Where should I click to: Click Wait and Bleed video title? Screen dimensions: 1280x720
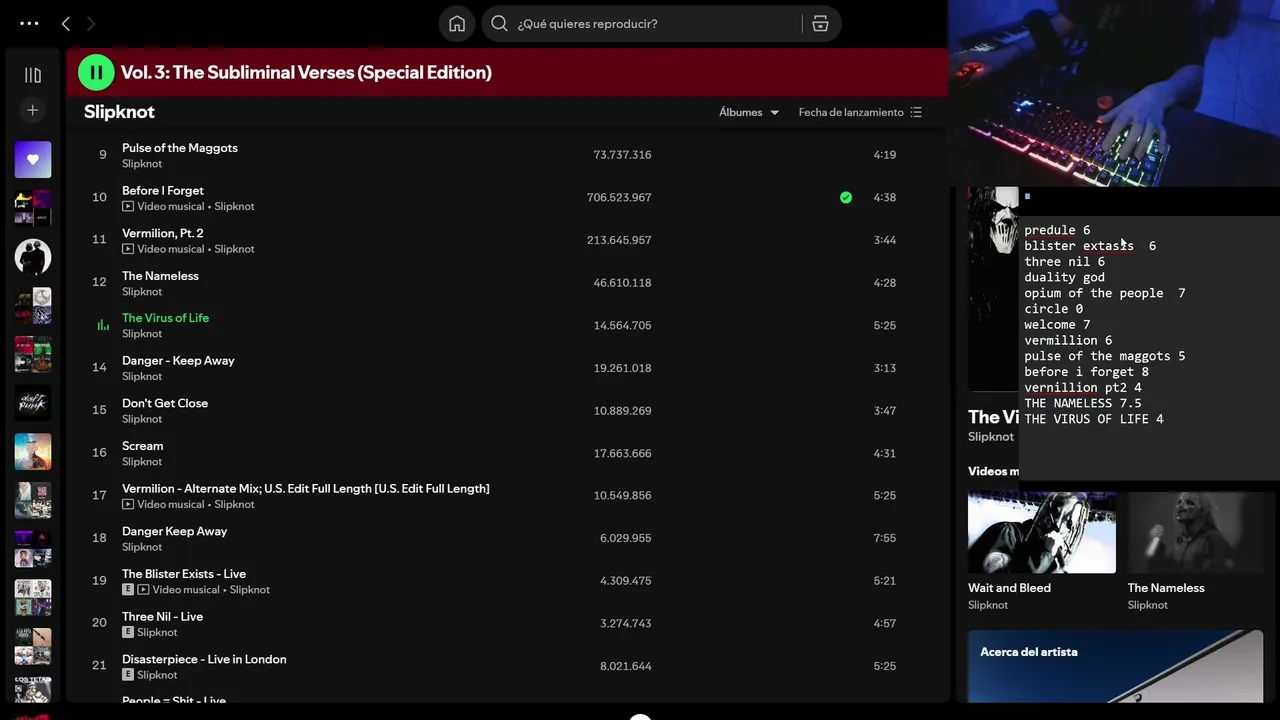pos(1009,588)
